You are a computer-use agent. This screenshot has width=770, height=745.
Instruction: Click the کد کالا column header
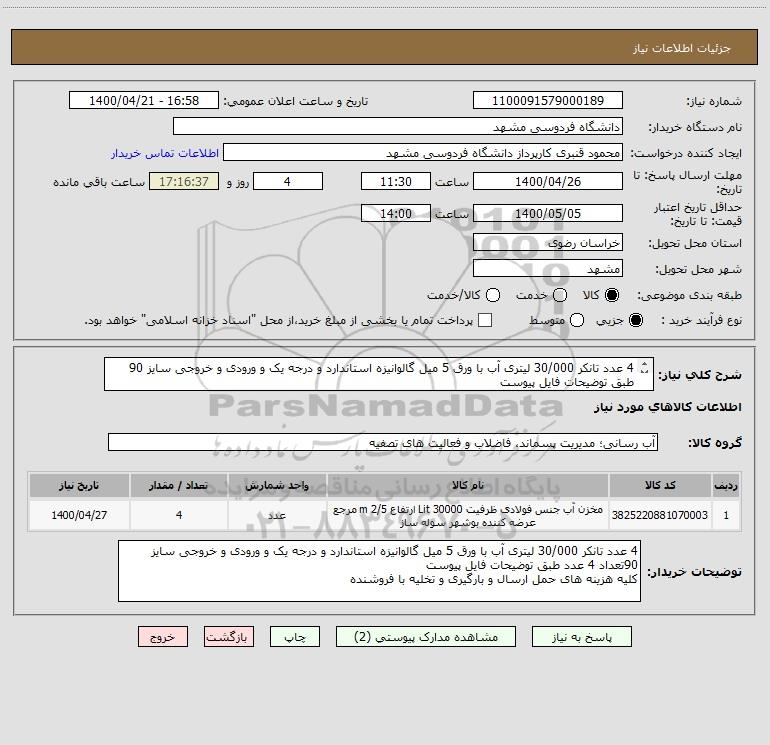point(660,485)
